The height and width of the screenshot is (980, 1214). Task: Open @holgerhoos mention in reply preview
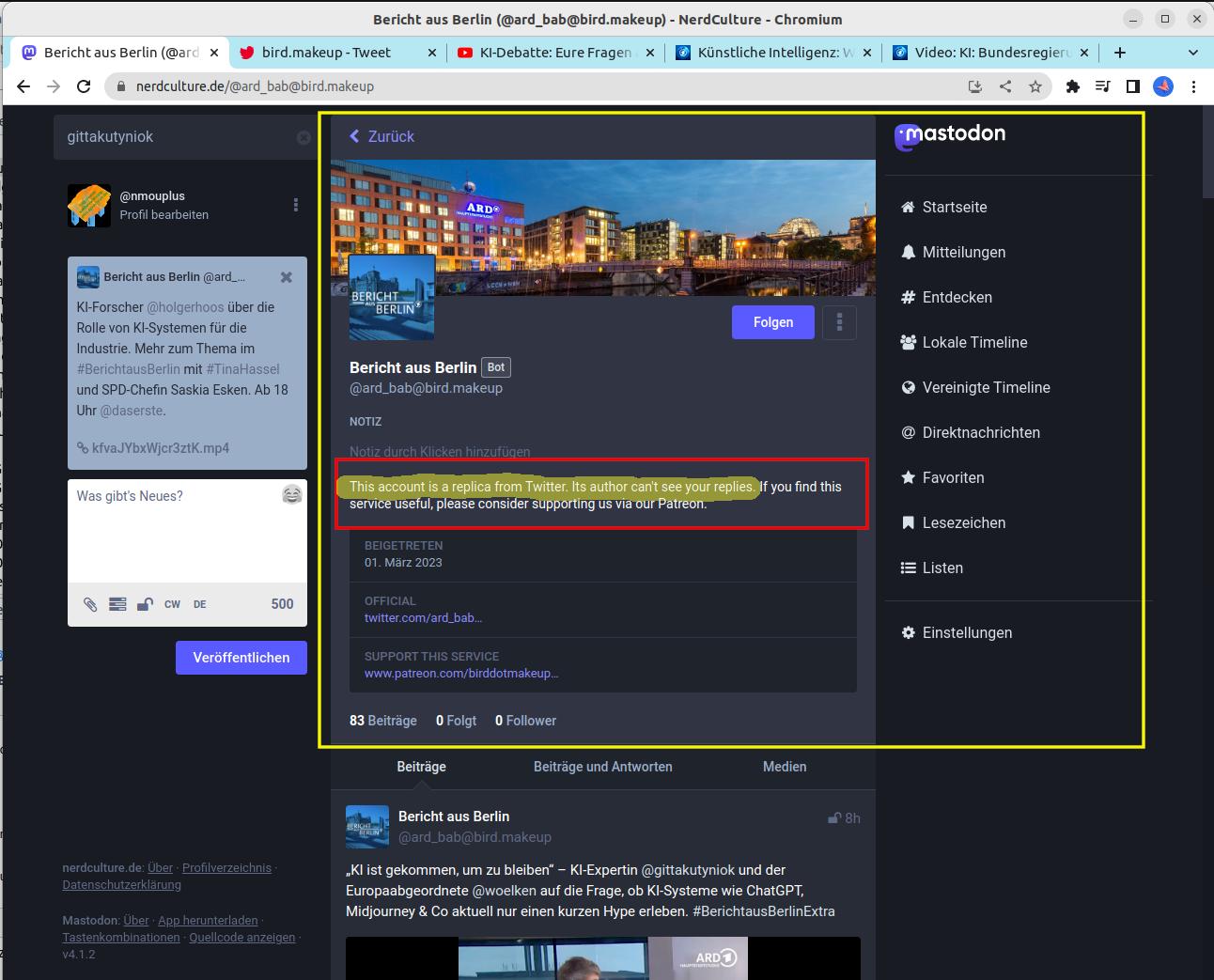click(185, 307)
